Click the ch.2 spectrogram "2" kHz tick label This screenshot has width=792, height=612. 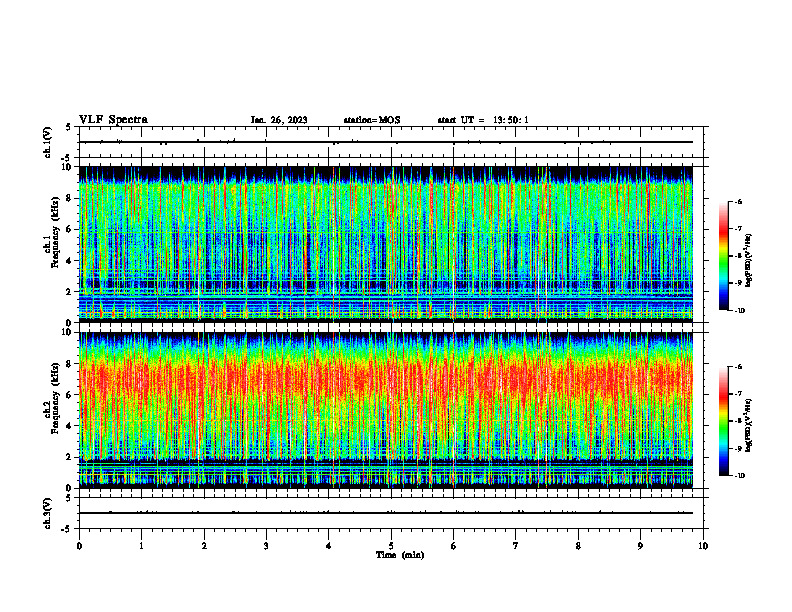click(70, 457)
